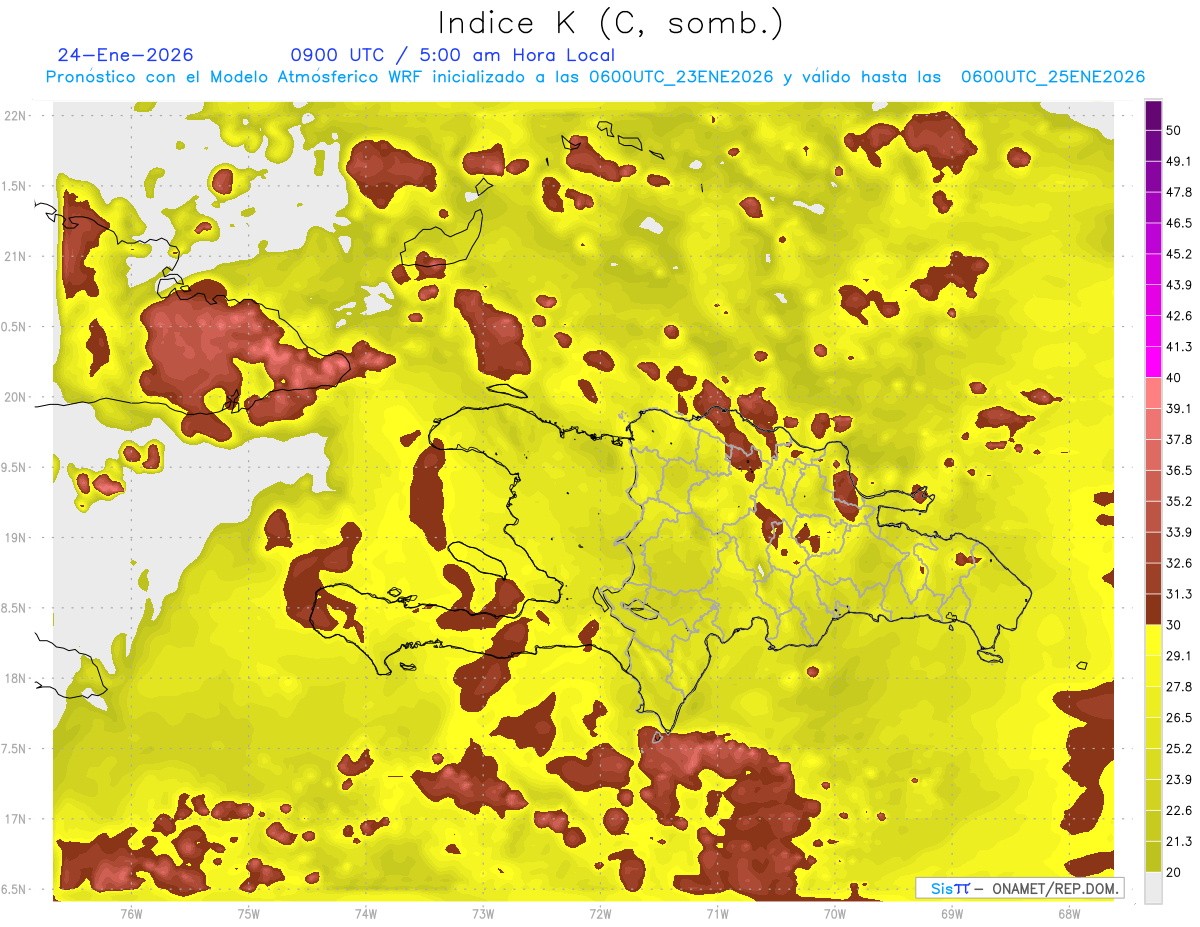The image size is (1200, 927).
Task: Click the longitude axis label '75W'
Action: 248,913
